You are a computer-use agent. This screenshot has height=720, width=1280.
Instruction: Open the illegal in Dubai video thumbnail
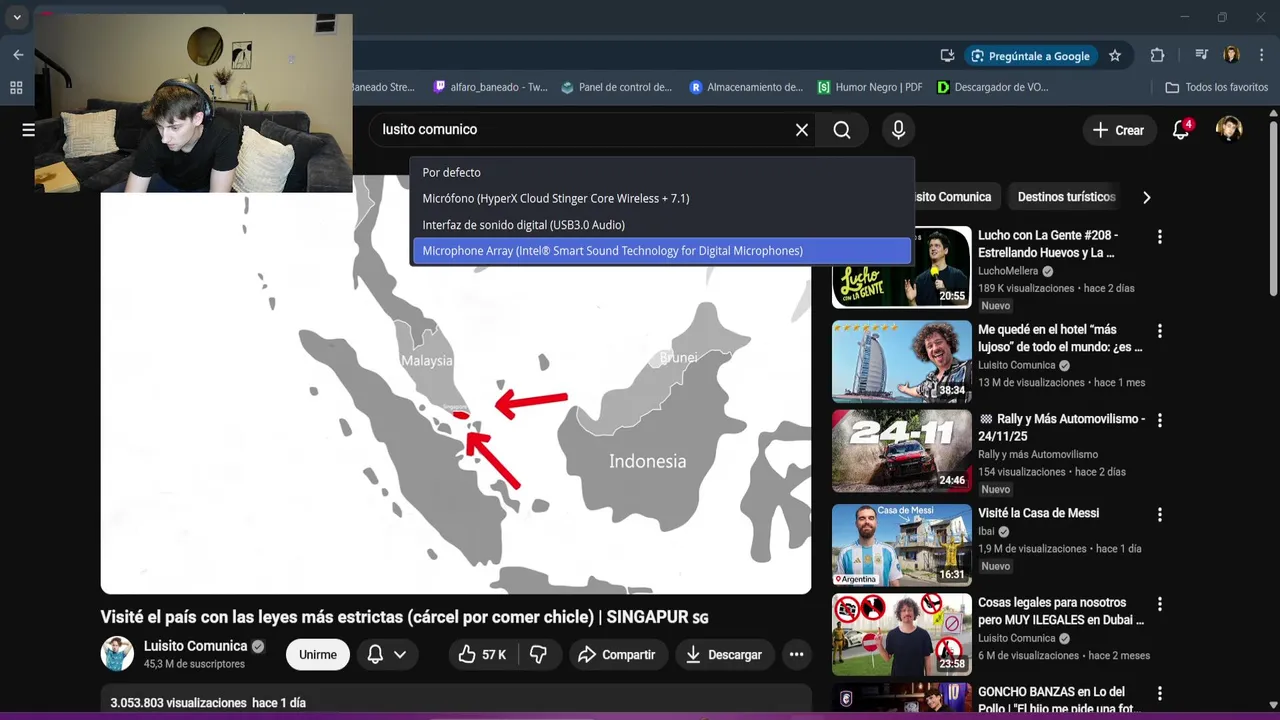click(x=902, y=635)
